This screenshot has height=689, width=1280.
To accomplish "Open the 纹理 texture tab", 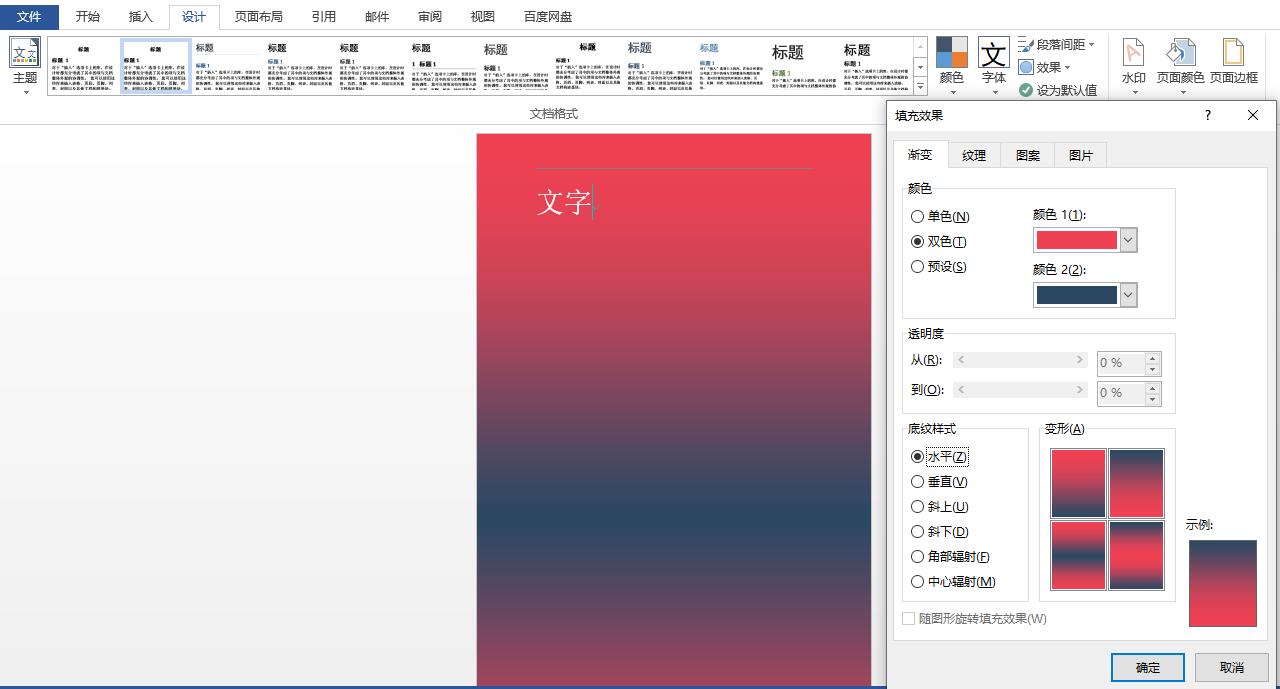I will pyautogui.click(x=974, y=155).
